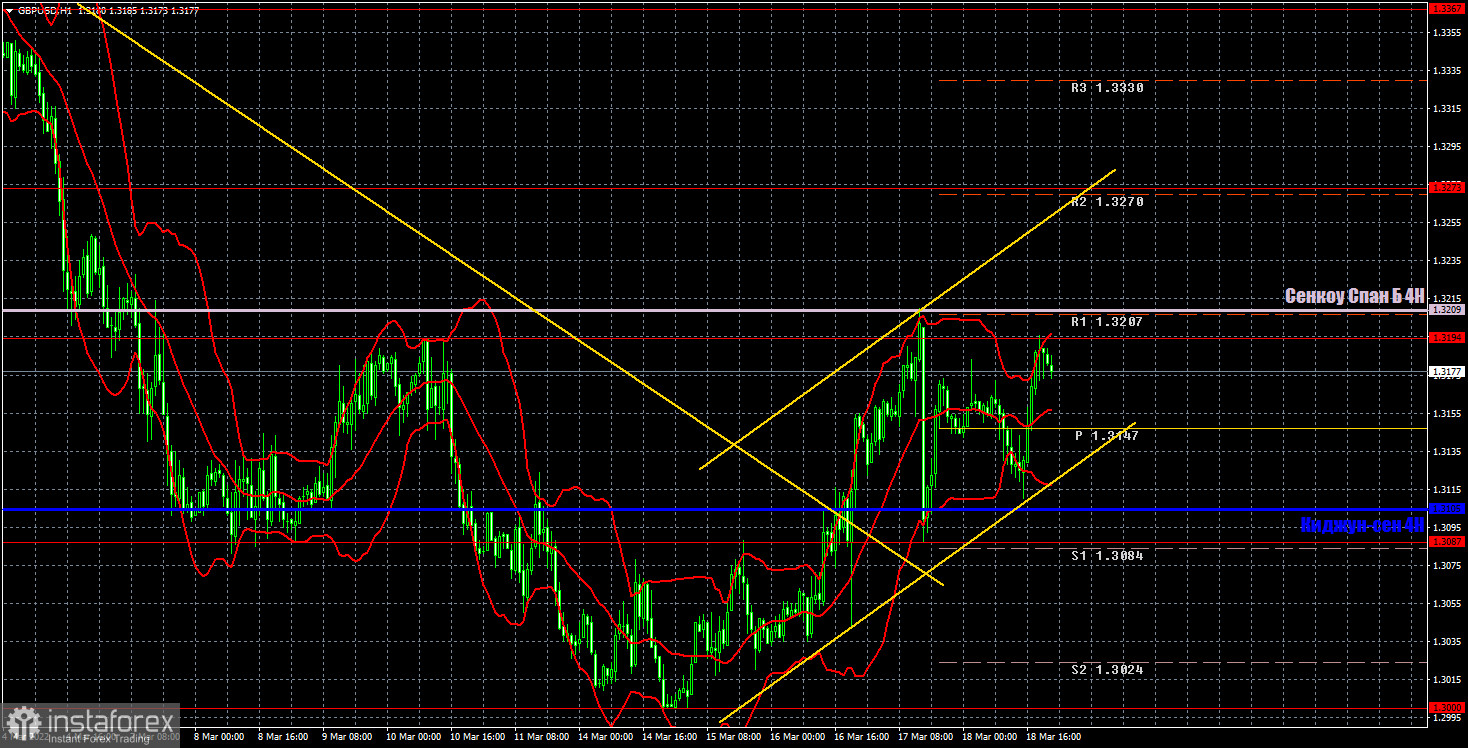Click the red 1.3367 price tag
Image resolution: width=1468 pixels, height=748 pixels.
click(1447, 8)
